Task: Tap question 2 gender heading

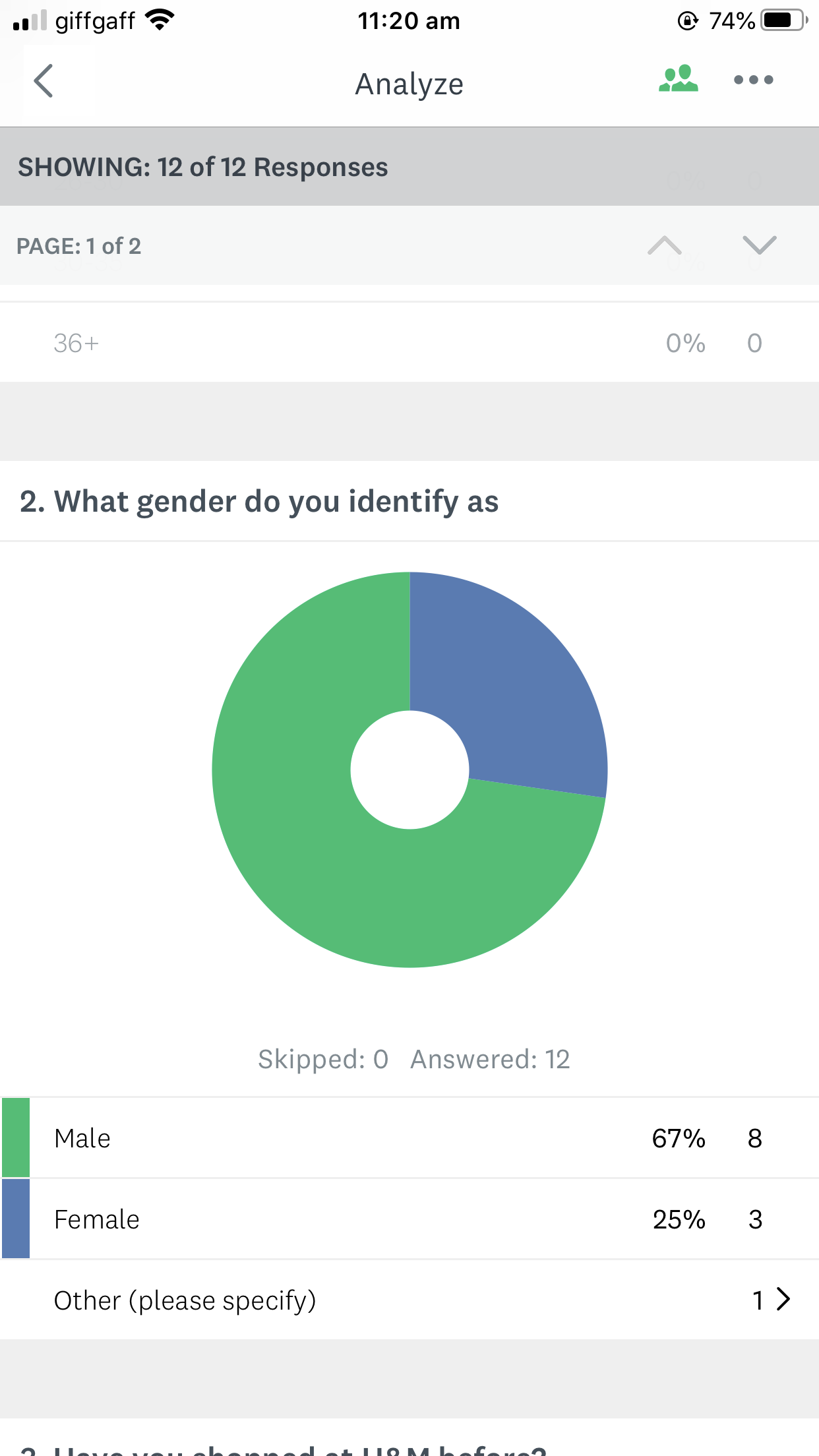Action: [259, 501]
